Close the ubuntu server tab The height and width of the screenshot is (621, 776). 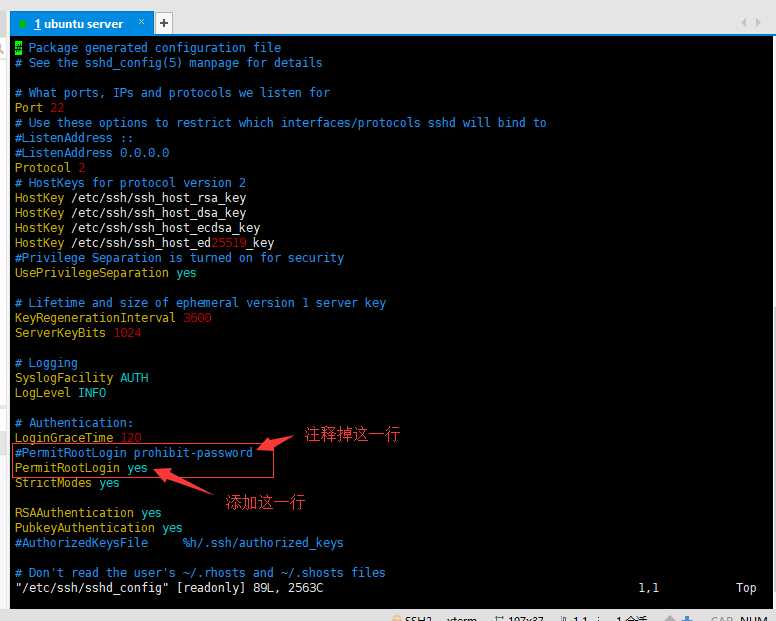(142, 22)
